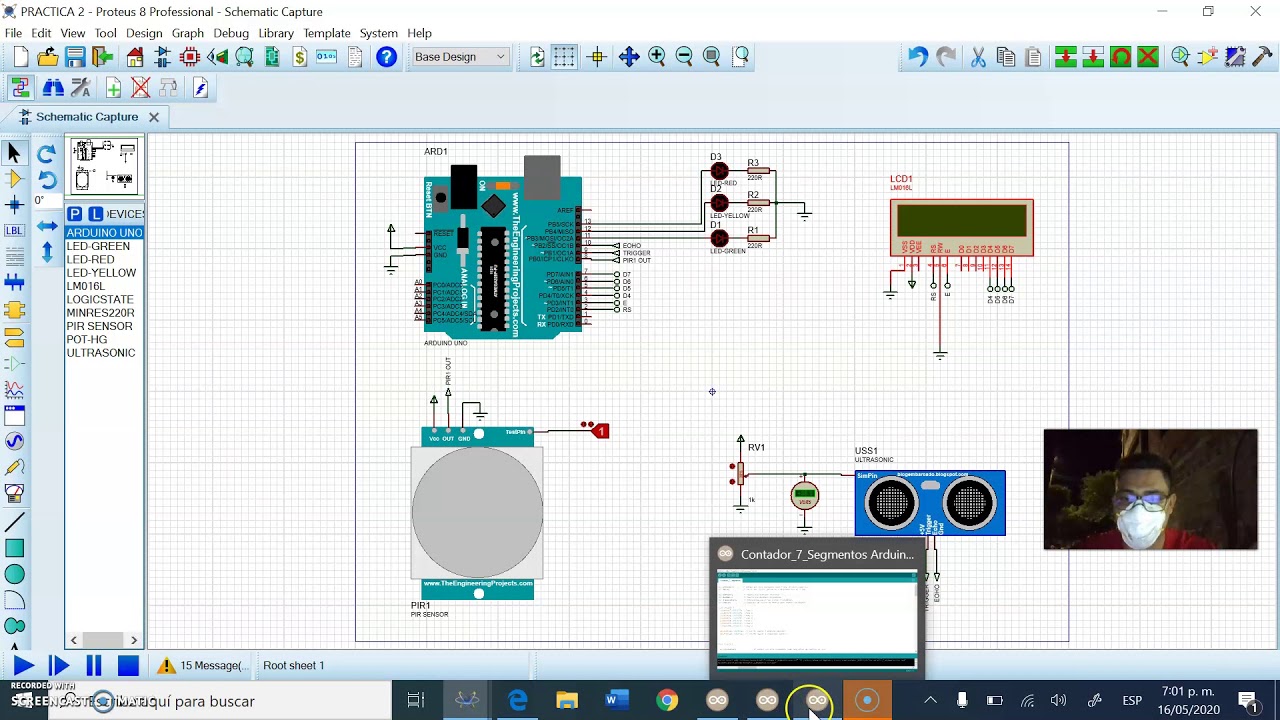This screenshot has width=1280, height=720.
Task: Save the project with the floppy icon
Action: coord(75,57)
